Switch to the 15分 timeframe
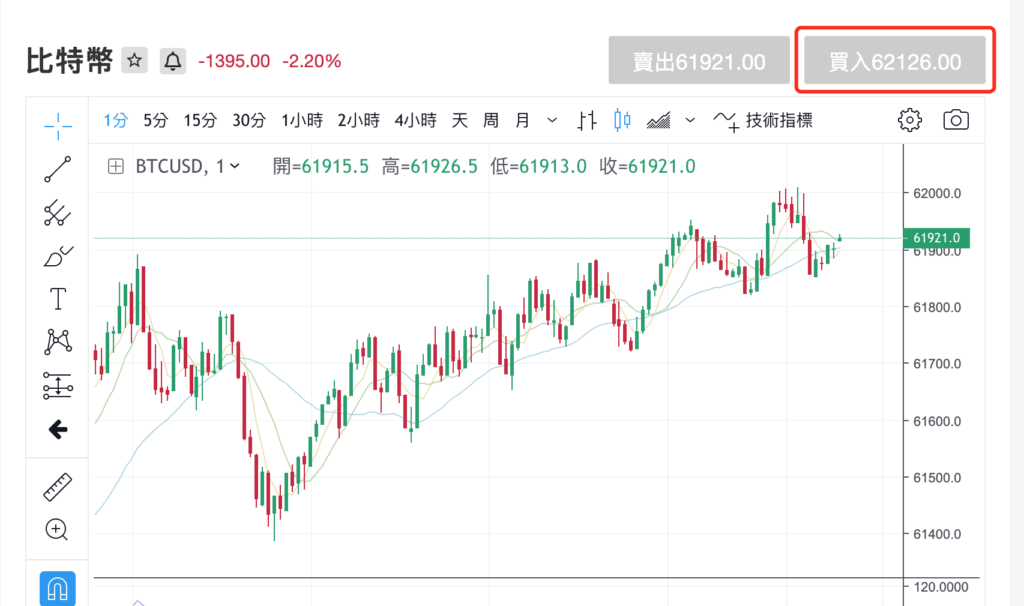1024x606 pixels. pos(200,121)
